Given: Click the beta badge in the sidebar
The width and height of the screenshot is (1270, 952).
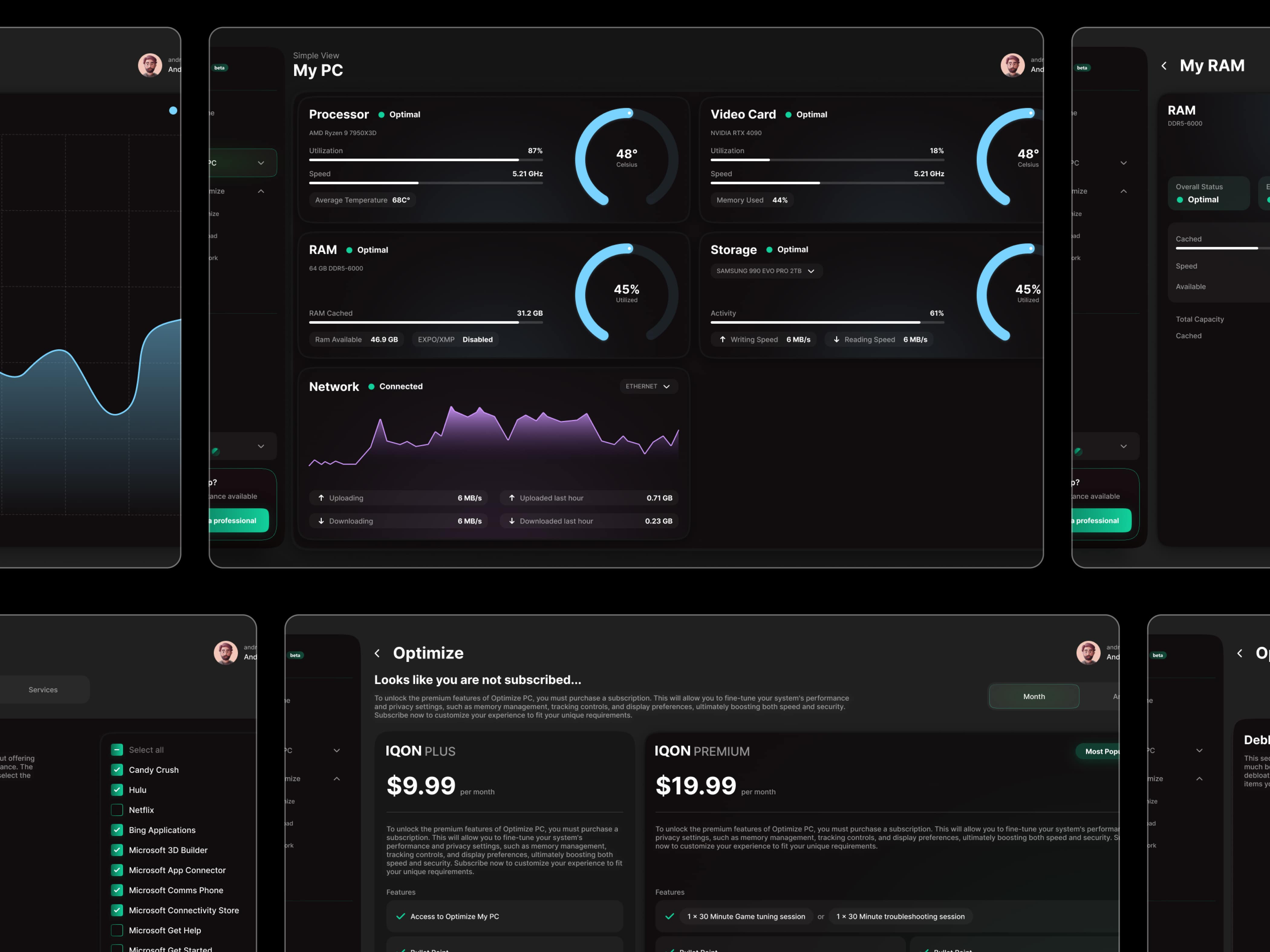Looking at the screenshot, I should point(220,68).
